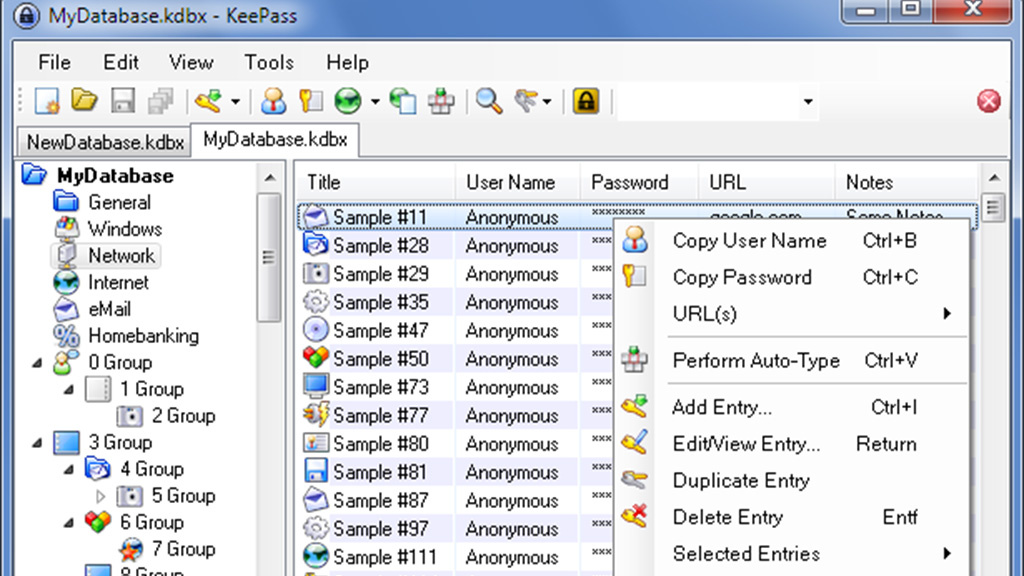Viewport: 1024px width, 576px height.
Task: Click the Show Entries keys toolbar icon
Action: coord(526,101)
